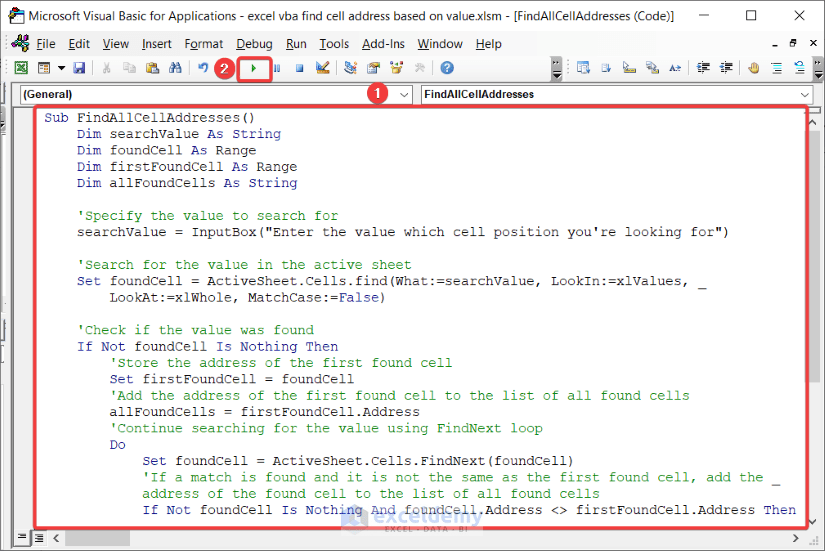Minimize the inner code window
825x551 pixels.
coord(775,44)
